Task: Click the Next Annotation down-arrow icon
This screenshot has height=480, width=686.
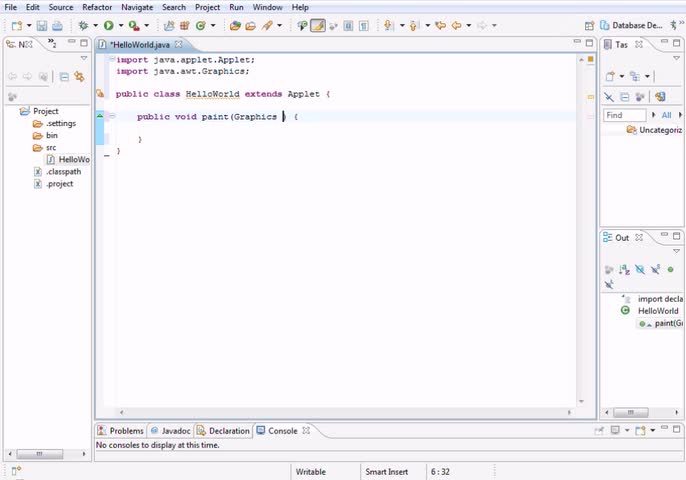Action: tap(388, 26)
